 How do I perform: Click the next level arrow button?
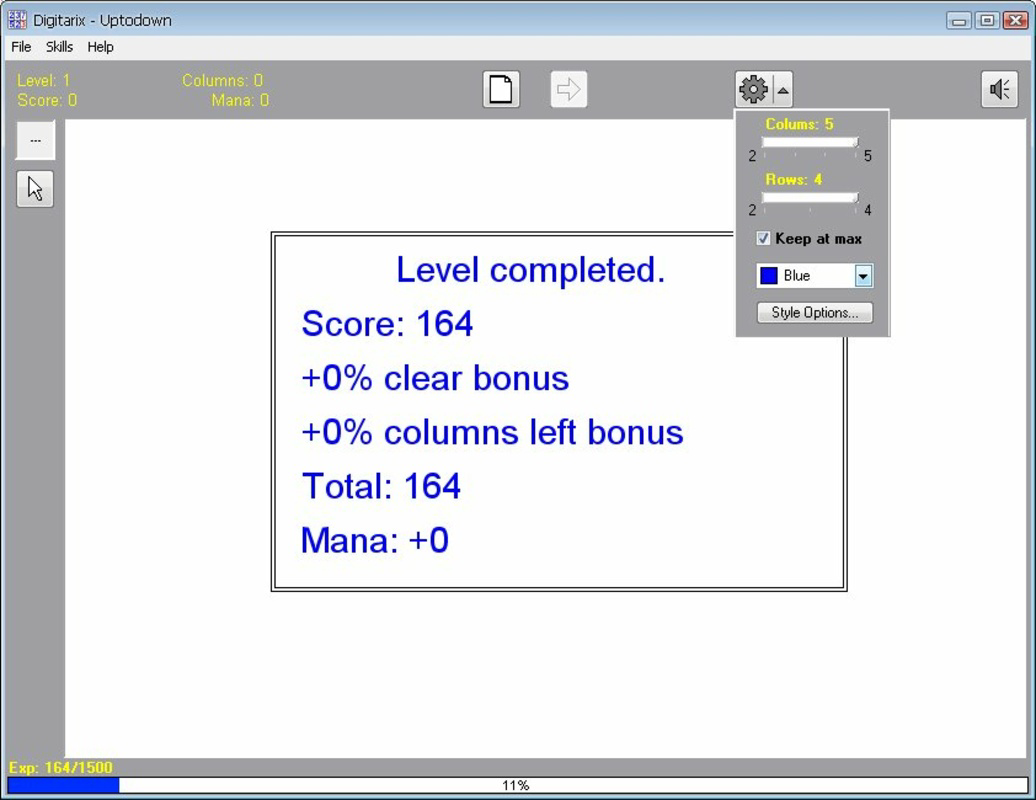tap(569, 89)
